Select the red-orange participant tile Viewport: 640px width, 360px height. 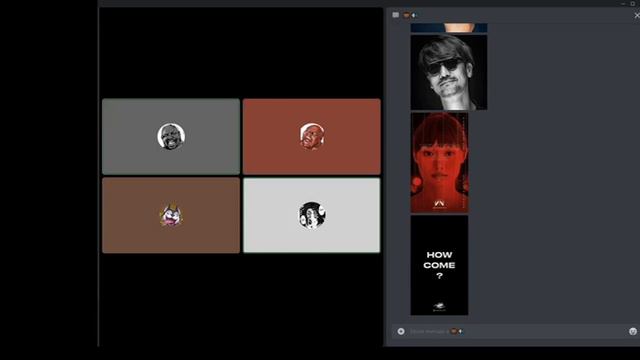[312, 136]
